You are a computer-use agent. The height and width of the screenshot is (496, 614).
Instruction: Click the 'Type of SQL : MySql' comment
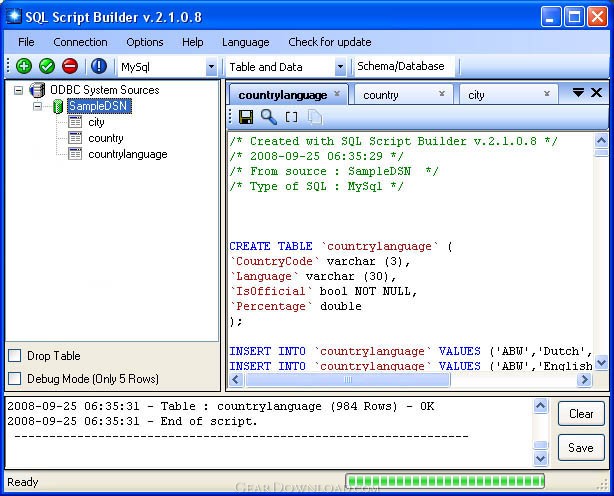(316, 186)
